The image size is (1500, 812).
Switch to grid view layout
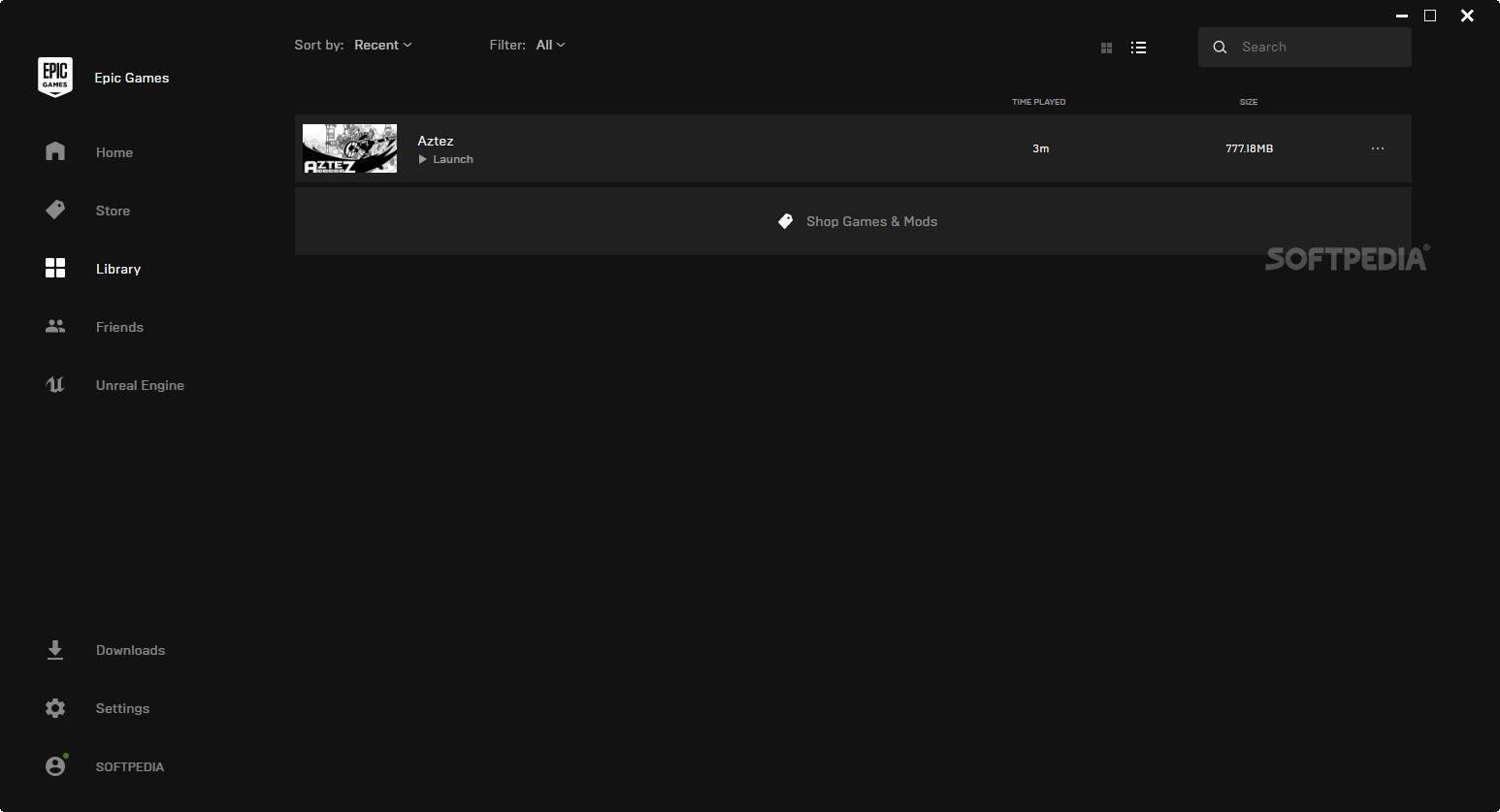tap(1106, 48)
